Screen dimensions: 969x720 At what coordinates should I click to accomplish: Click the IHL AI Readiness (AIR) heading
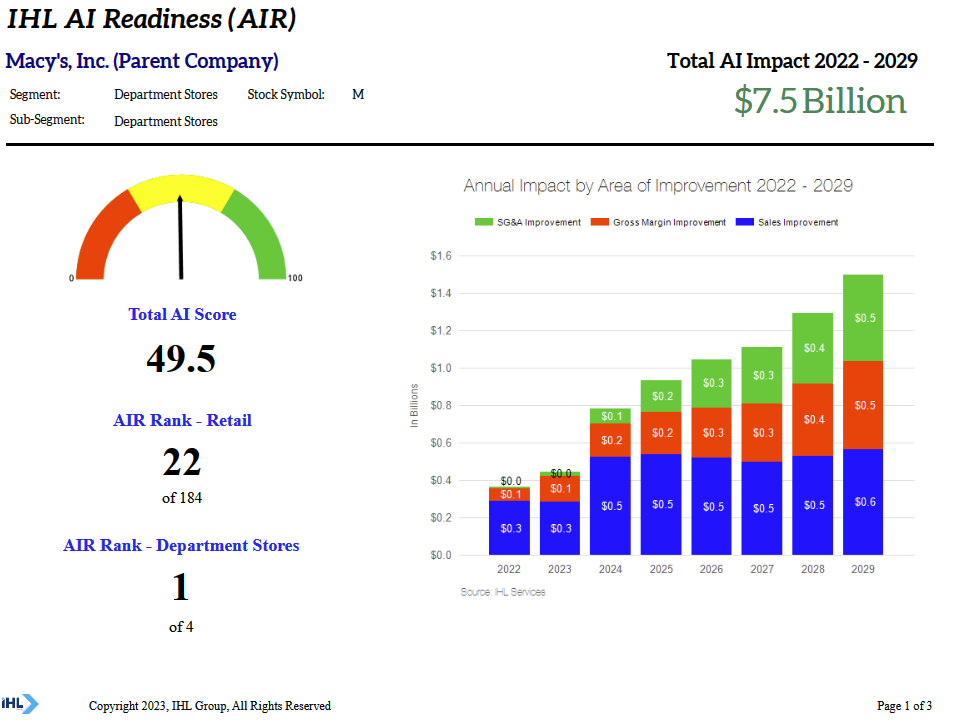click(x=151, y=19)
